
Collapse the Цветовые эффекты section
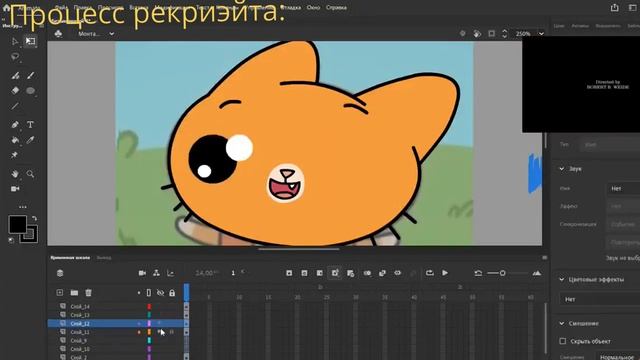pyautogui.click(x=562, y=280)
